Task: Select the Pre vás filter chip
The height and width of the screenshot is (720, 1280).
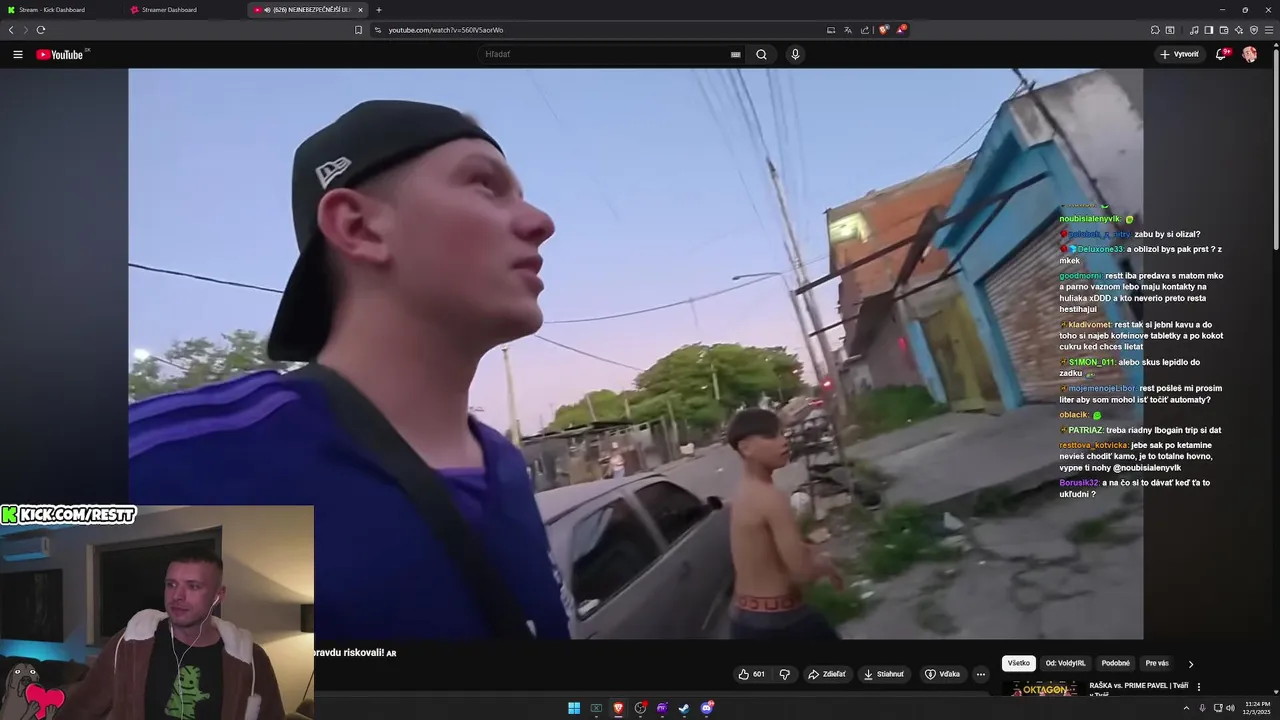Action: point(1157,663)
